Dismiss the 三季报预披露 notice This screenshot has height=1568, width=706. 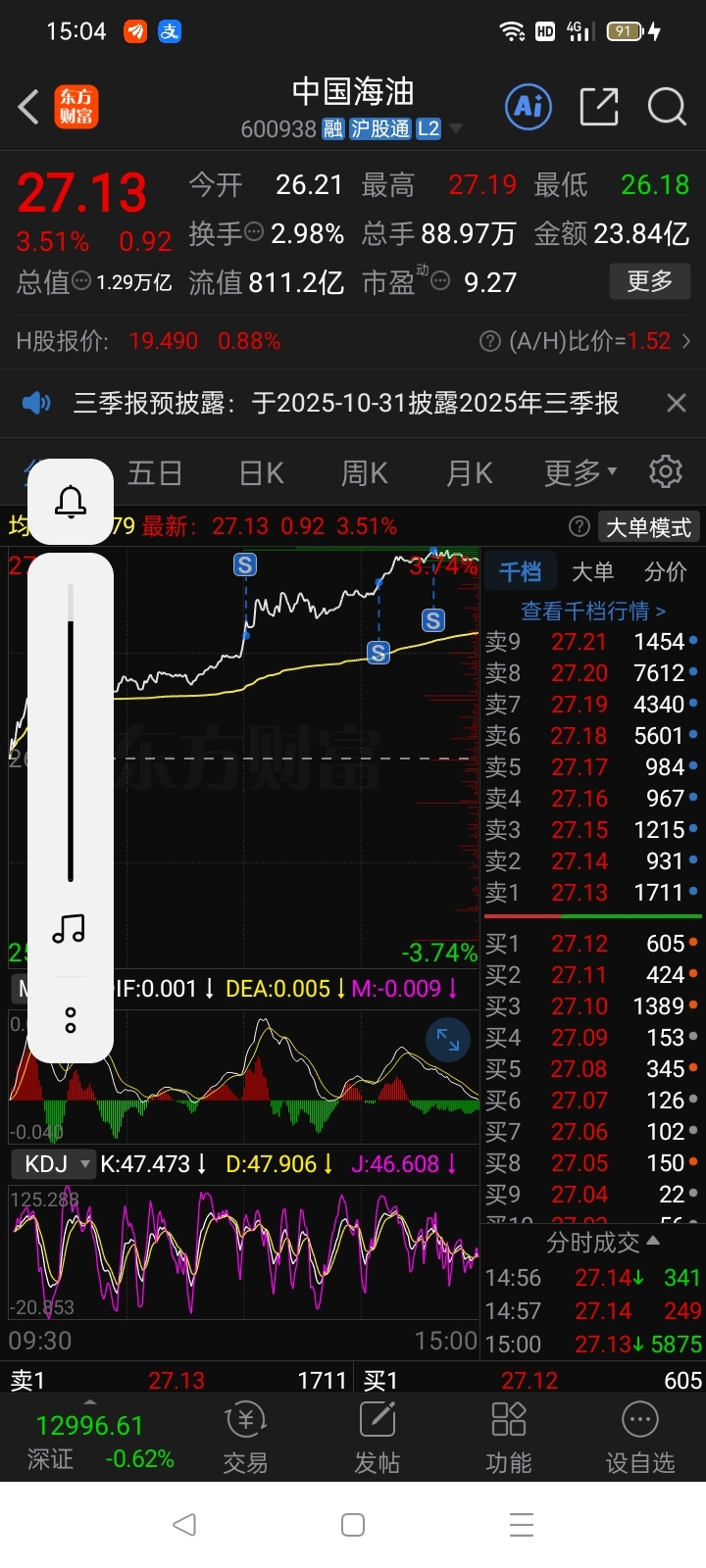676,403
